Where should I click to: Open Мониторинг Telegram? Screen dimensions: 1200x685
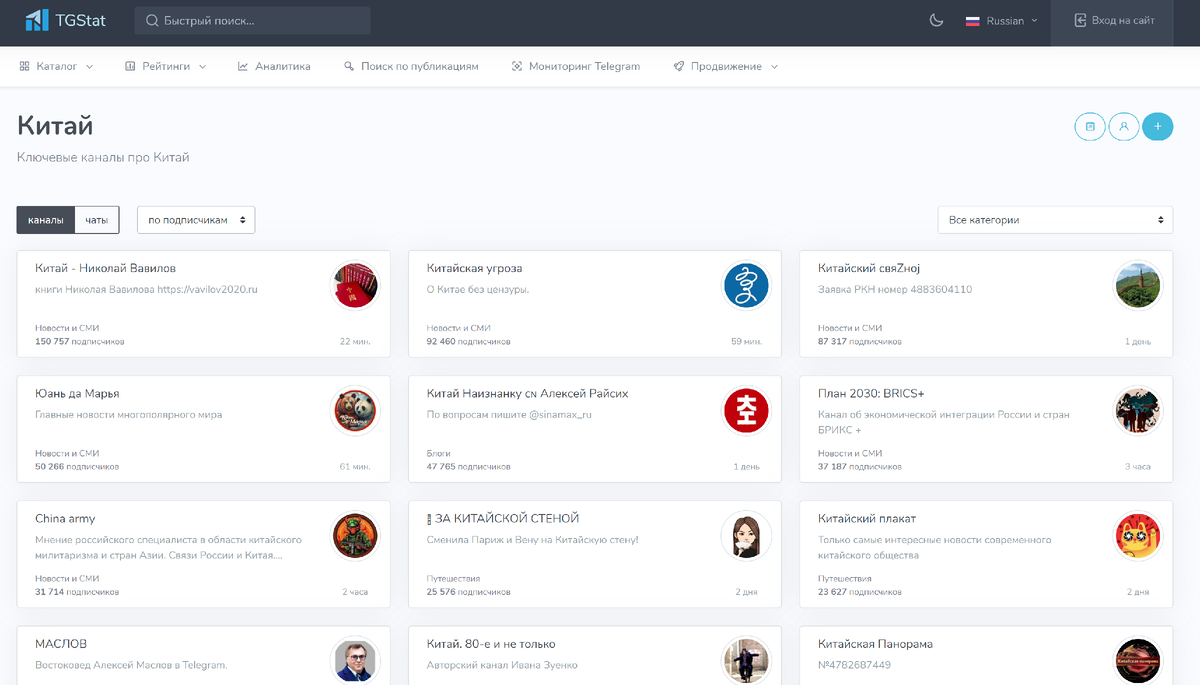click(x=575, y=66)
